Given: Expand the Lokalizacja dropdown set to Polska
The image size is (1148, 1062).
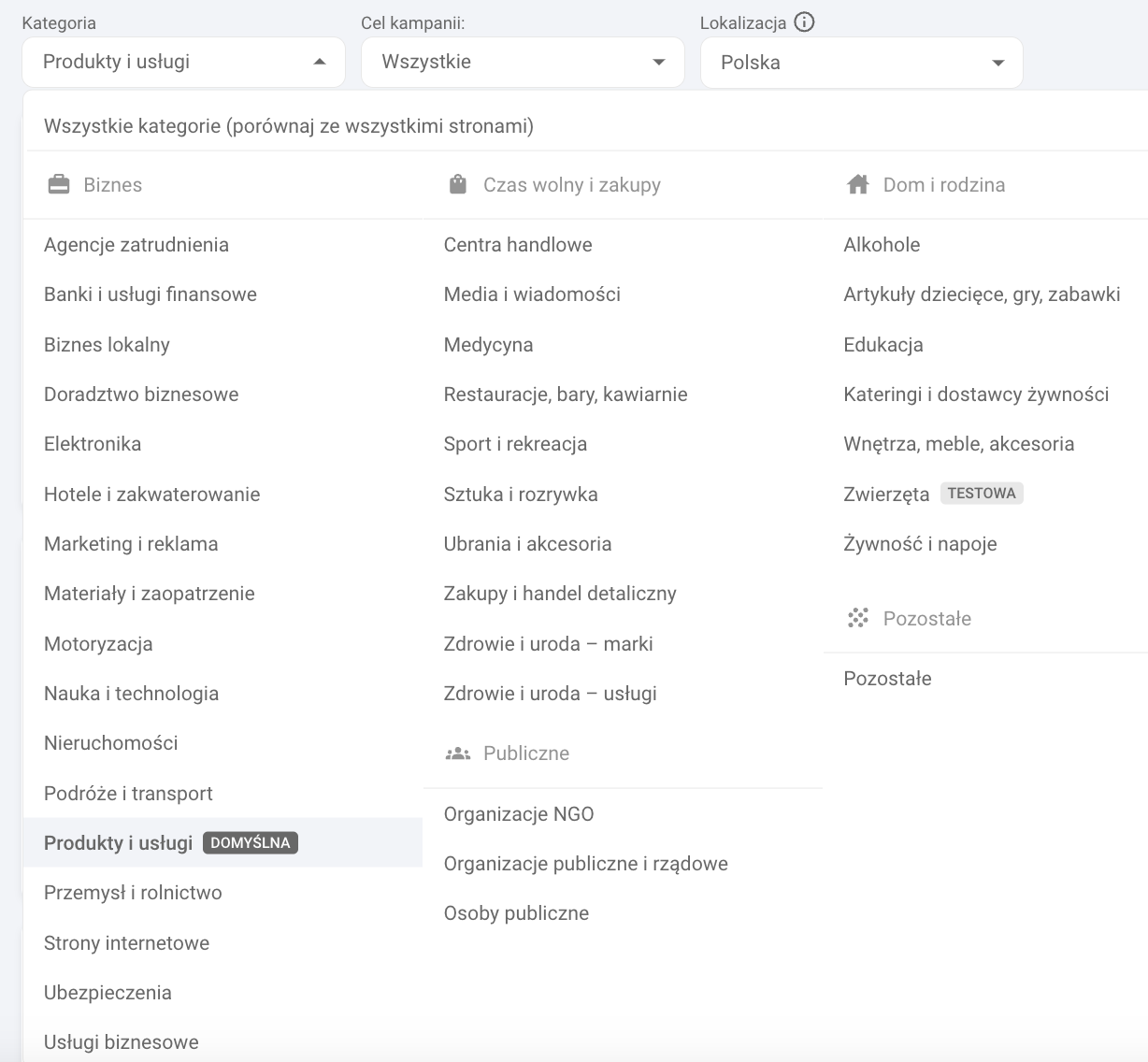Looking at the screenshot, I should tap(861, 63).
